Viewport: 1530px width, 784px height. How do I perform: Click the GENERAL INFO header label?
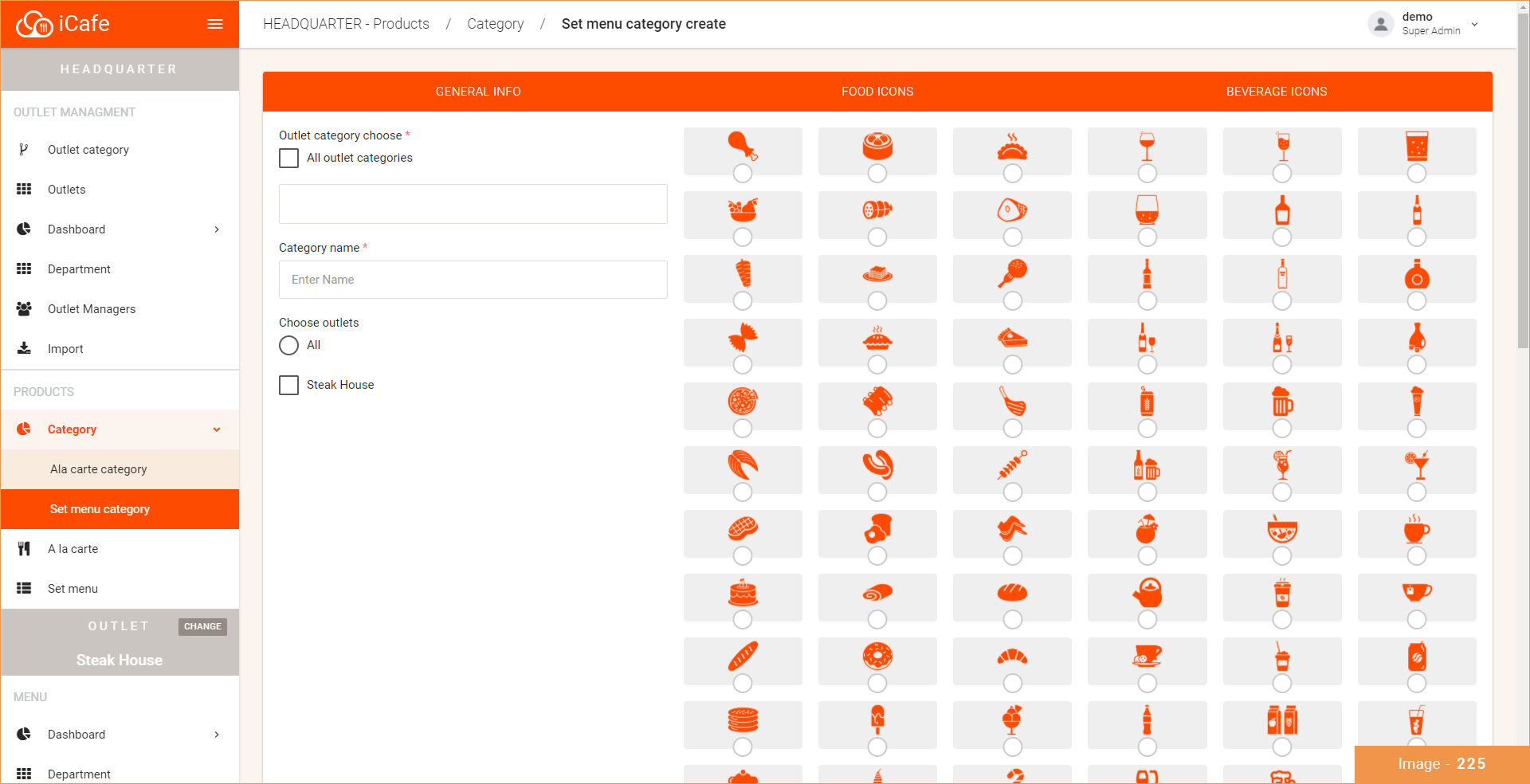pos(478,92)
